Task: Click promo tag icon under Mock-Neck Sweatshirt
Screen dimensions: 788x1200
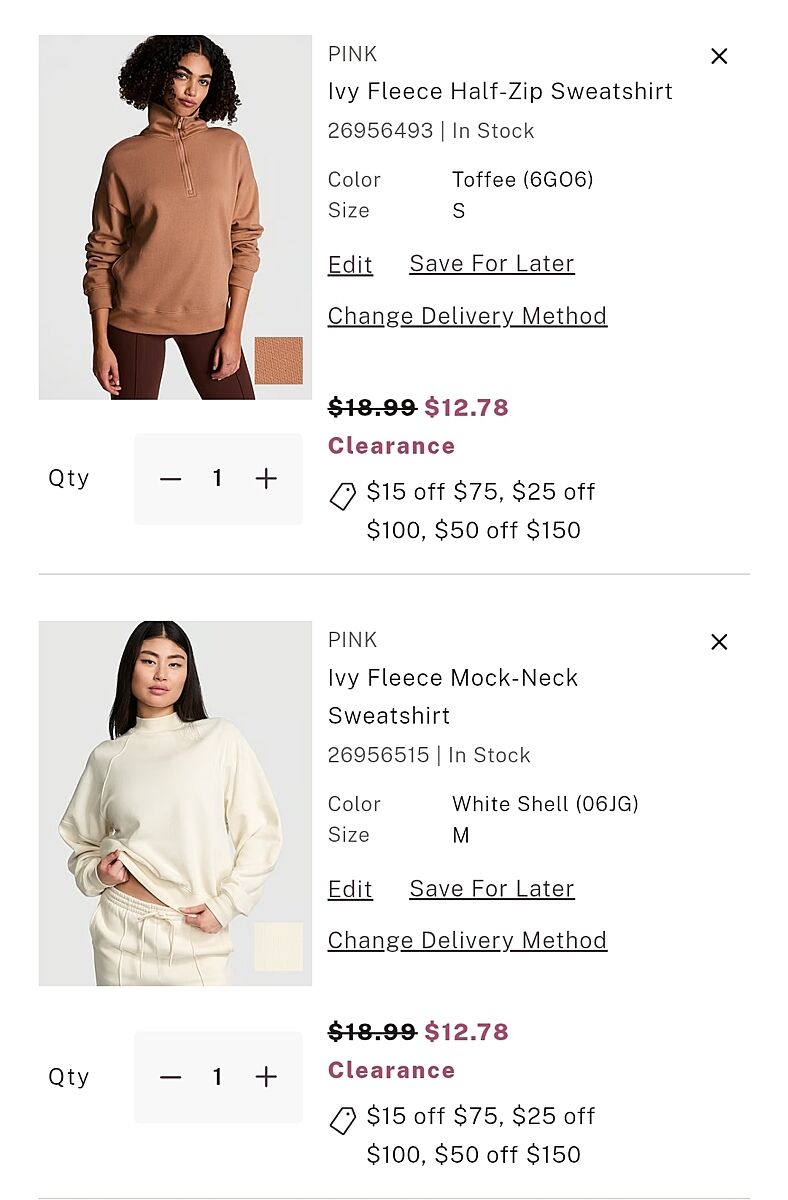Action: [343, 1120]
